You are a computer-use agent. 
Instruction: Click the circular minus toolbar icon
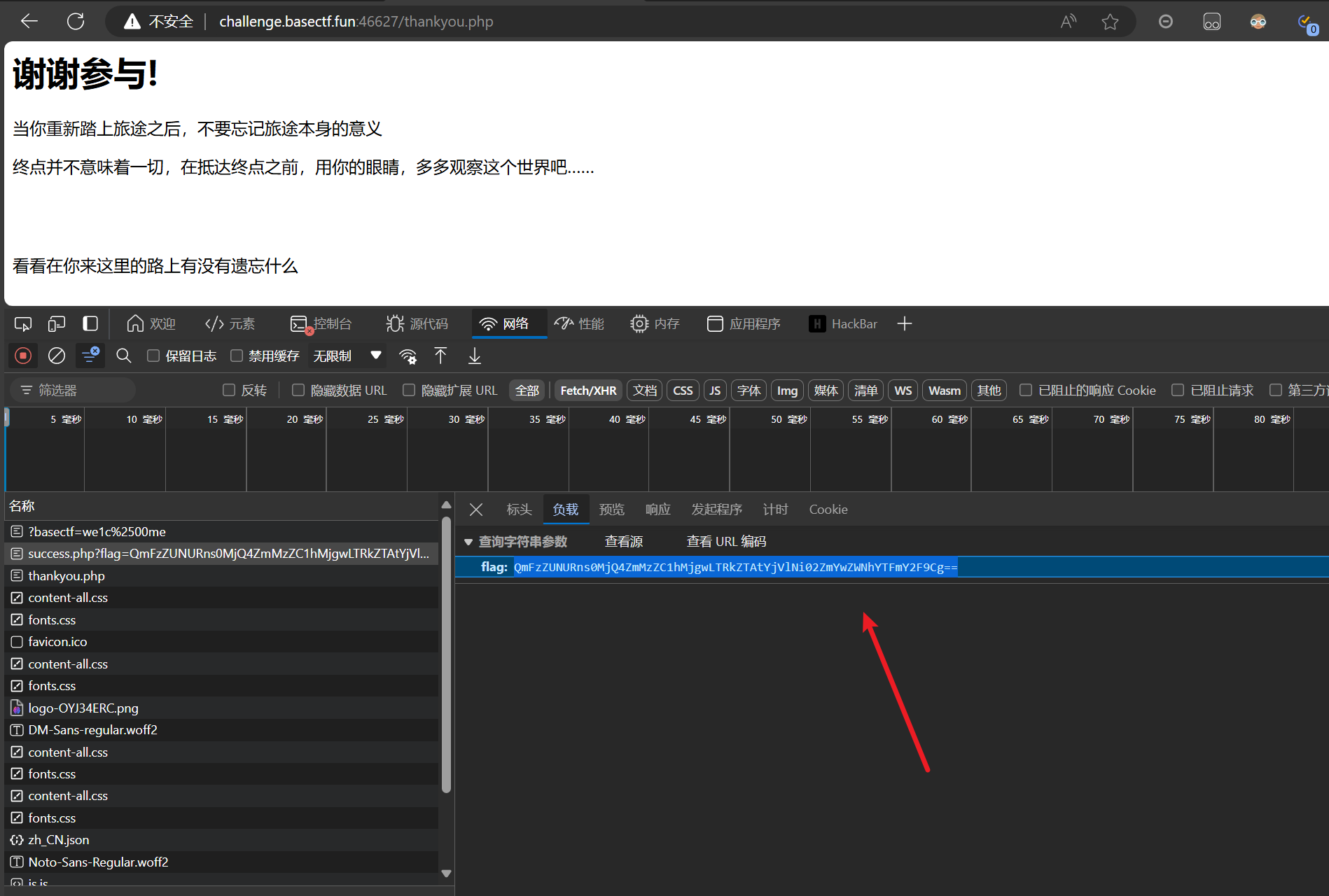(1166, 22)
